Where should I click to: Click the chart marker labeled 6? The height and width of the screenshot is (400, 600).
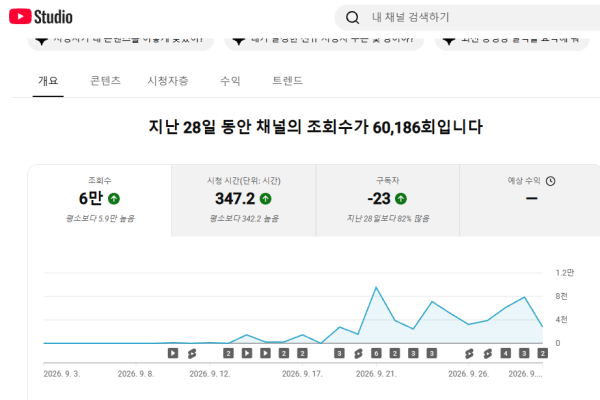tap(376, 353)
